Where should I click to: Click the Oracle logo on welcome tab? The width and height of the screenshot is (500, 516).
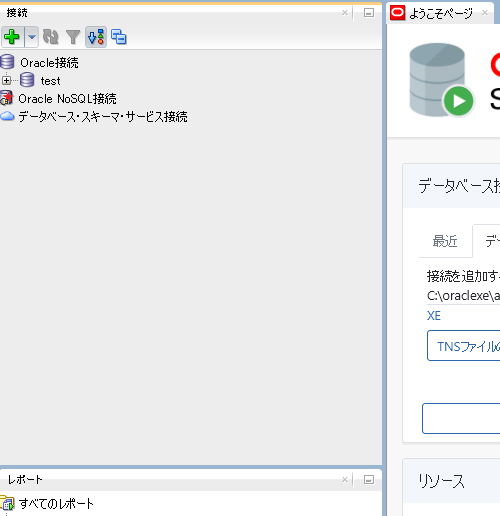point(398,13)
